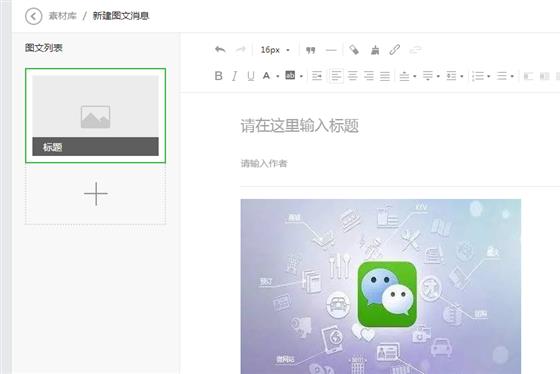
Task: Toggle bold formatting
Action: tap(219, 76)
